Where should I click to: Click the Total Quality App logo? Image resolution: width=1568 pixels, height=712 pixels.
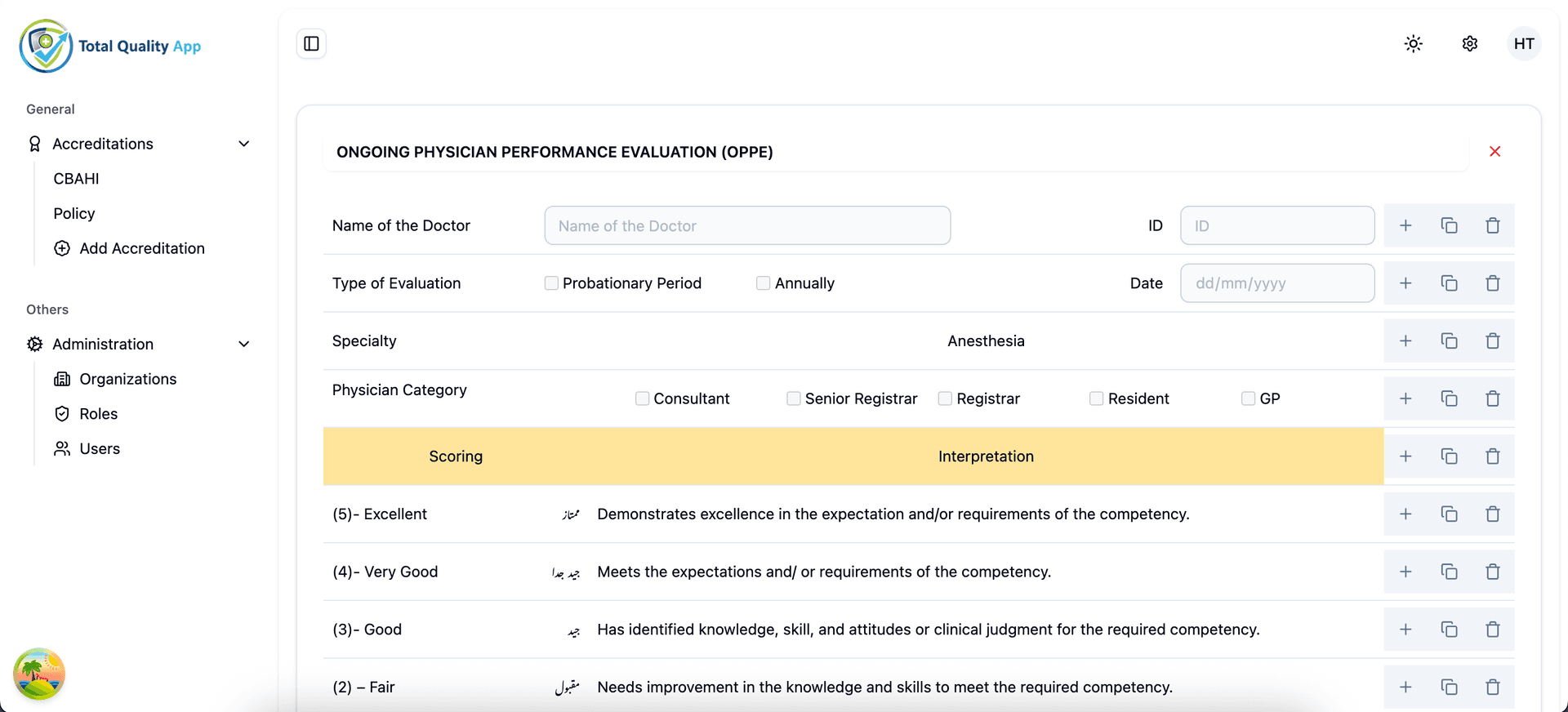110,46
